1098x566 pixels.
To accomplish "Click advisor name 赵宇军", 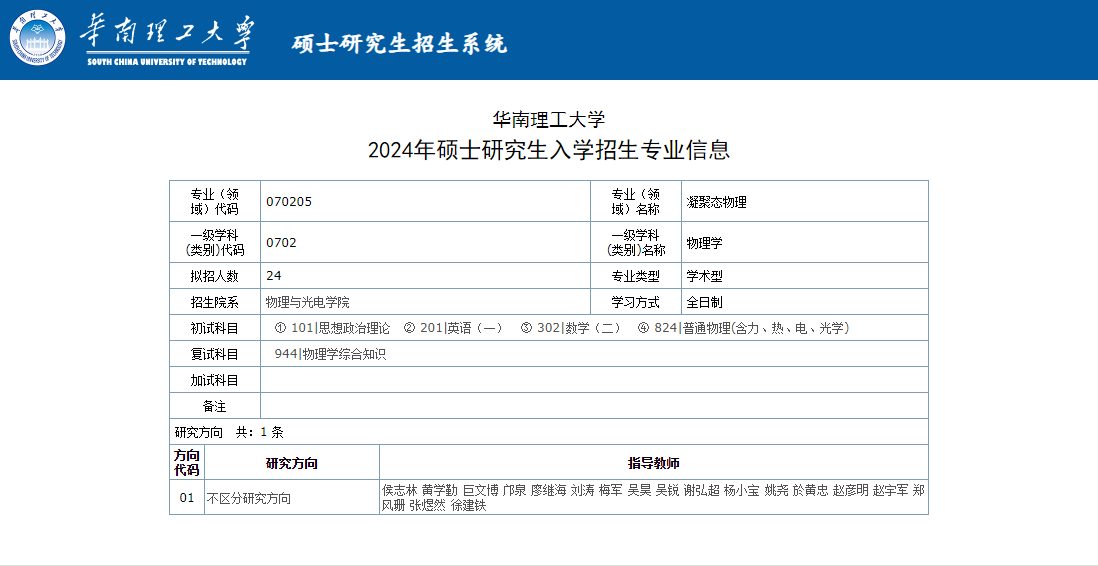I will [x=891, y=490].
